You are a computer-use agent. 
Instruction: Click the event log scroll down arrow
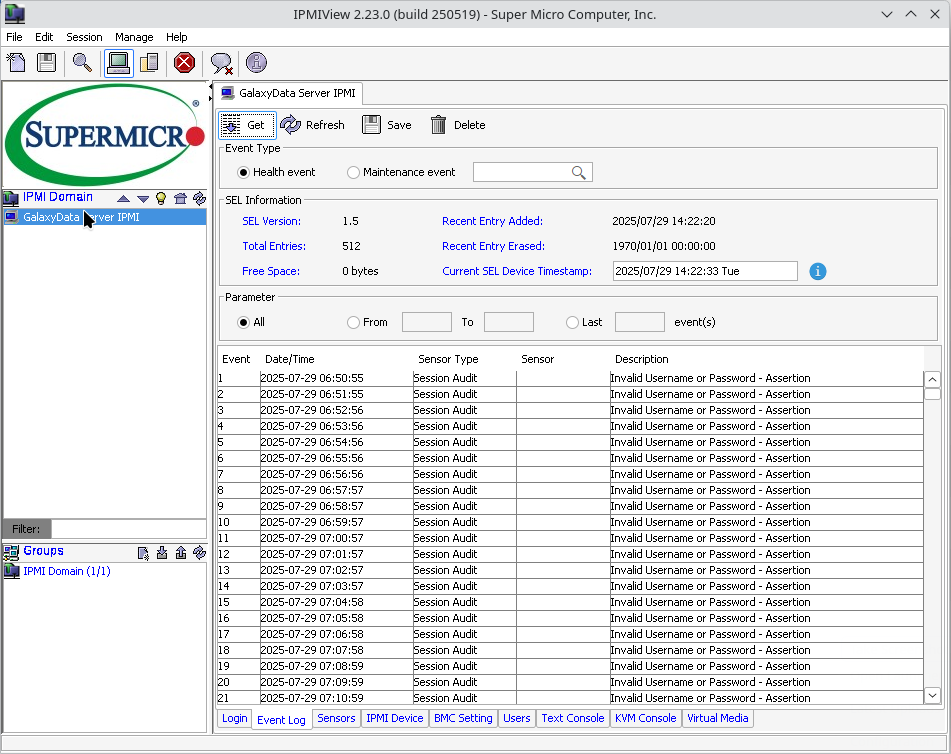click(x=932, y=695)
